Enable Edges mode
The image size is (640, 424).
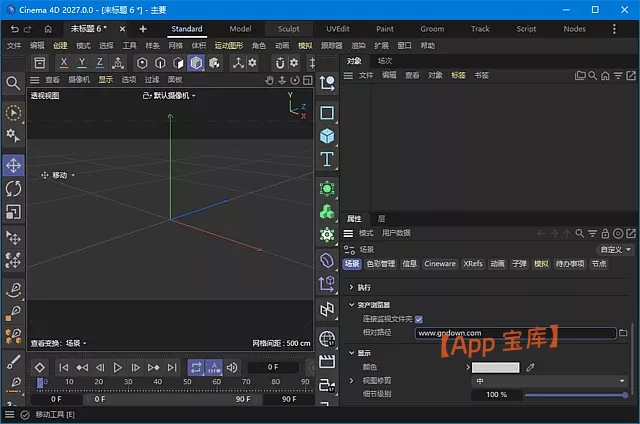(x=160, y=63)
